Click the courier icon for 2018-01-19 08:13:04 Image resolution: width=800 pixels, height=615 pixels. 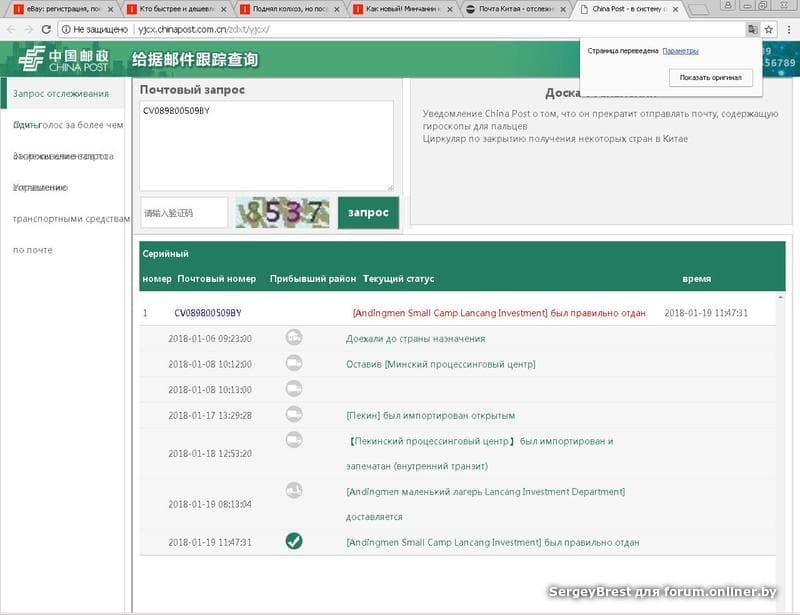coord(294,490)
